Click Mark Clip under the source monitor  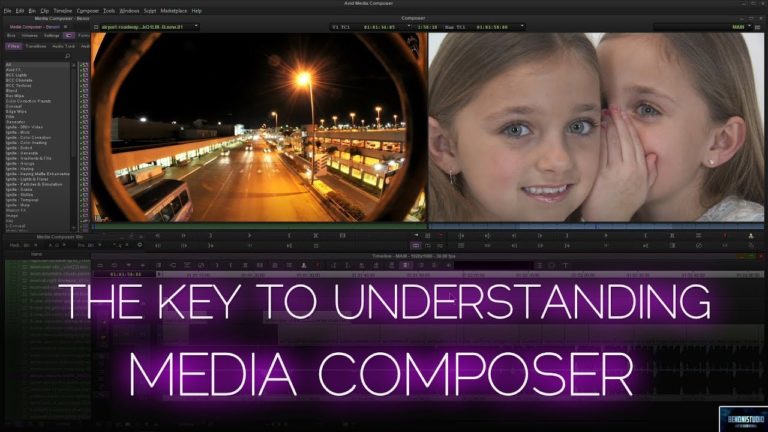[316, 236]
